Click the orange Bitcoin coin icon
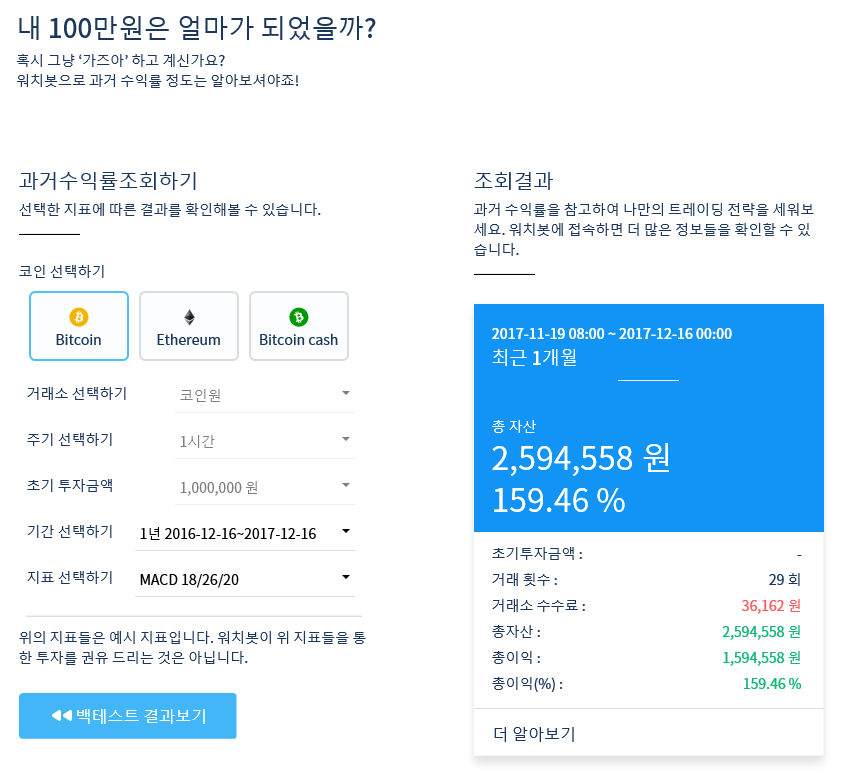The width and height of the screenshot is (842, 771). click(x=79, y=317)
